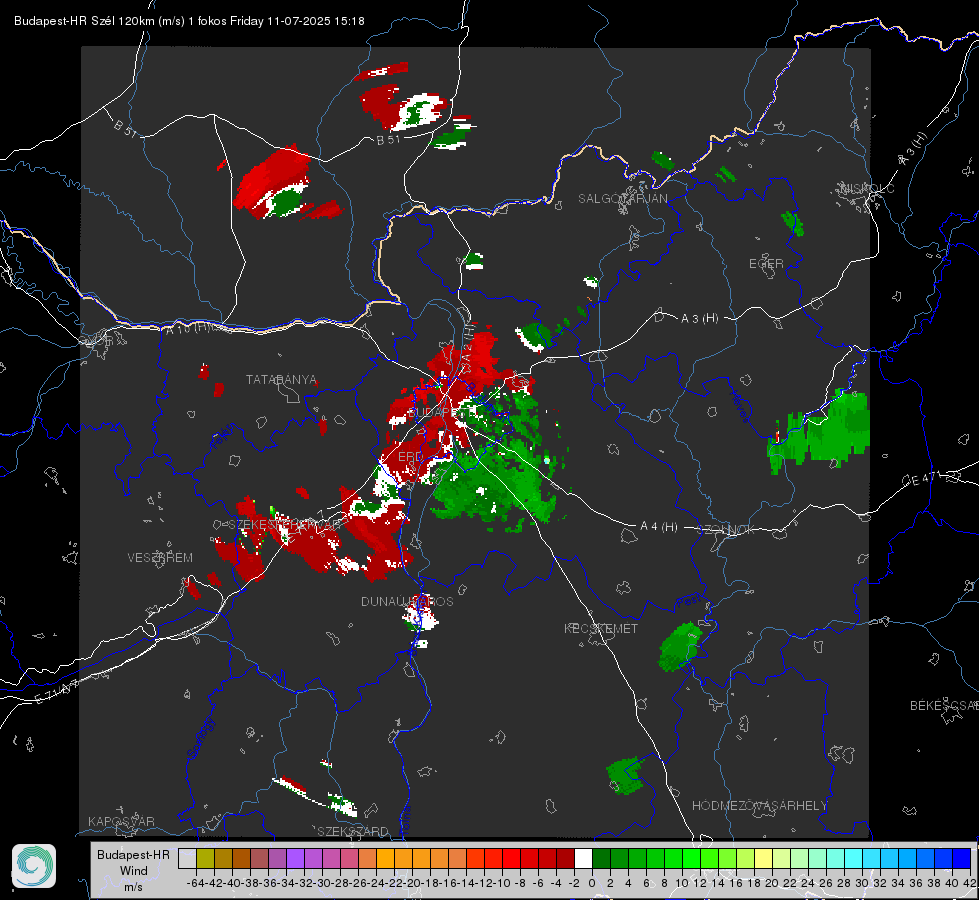Click the HÓDMEZŐVÁSÁRHELY city label
The height and width of the screenshot is (900, 979).
759,806
